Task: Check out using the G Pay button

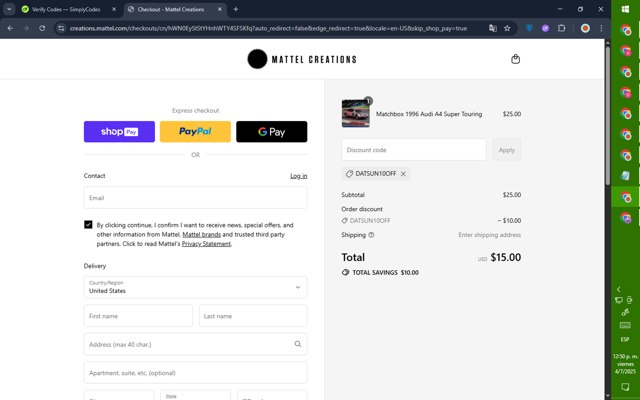Action: (x=271, y=131)
